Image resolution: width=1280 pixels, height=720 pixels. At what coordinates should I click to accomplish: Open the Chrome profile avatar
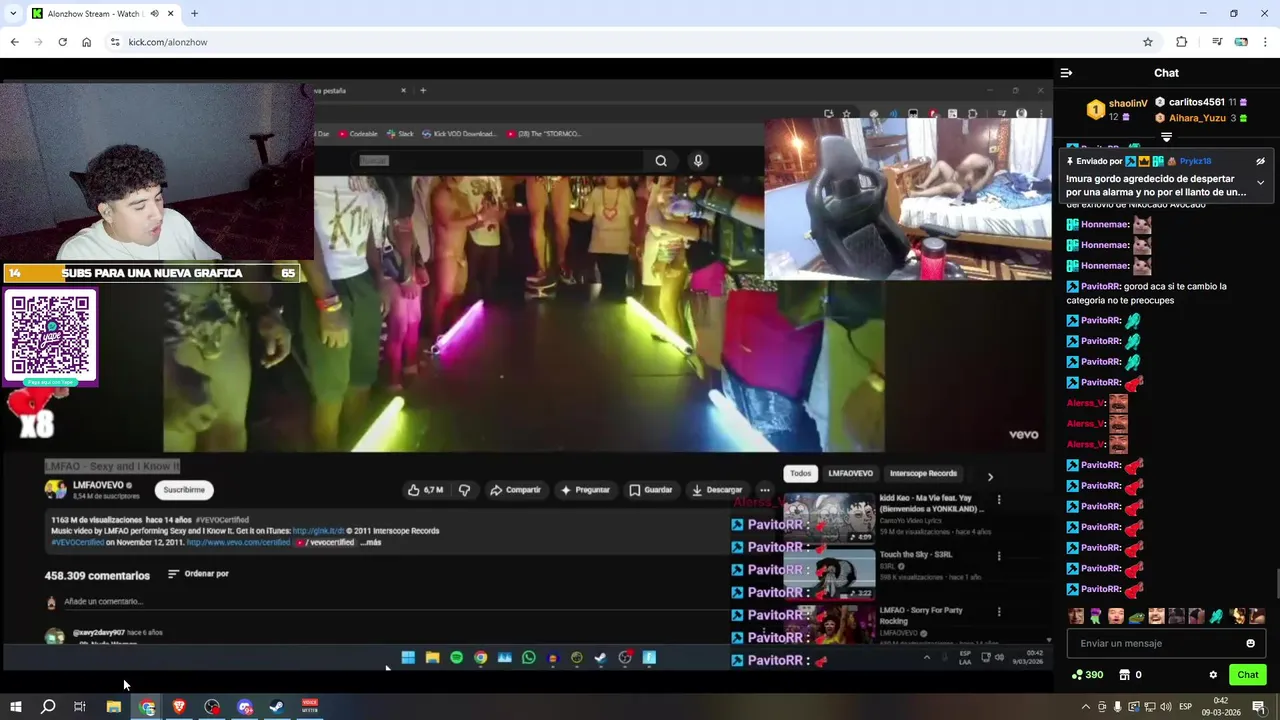point(1241,42)
